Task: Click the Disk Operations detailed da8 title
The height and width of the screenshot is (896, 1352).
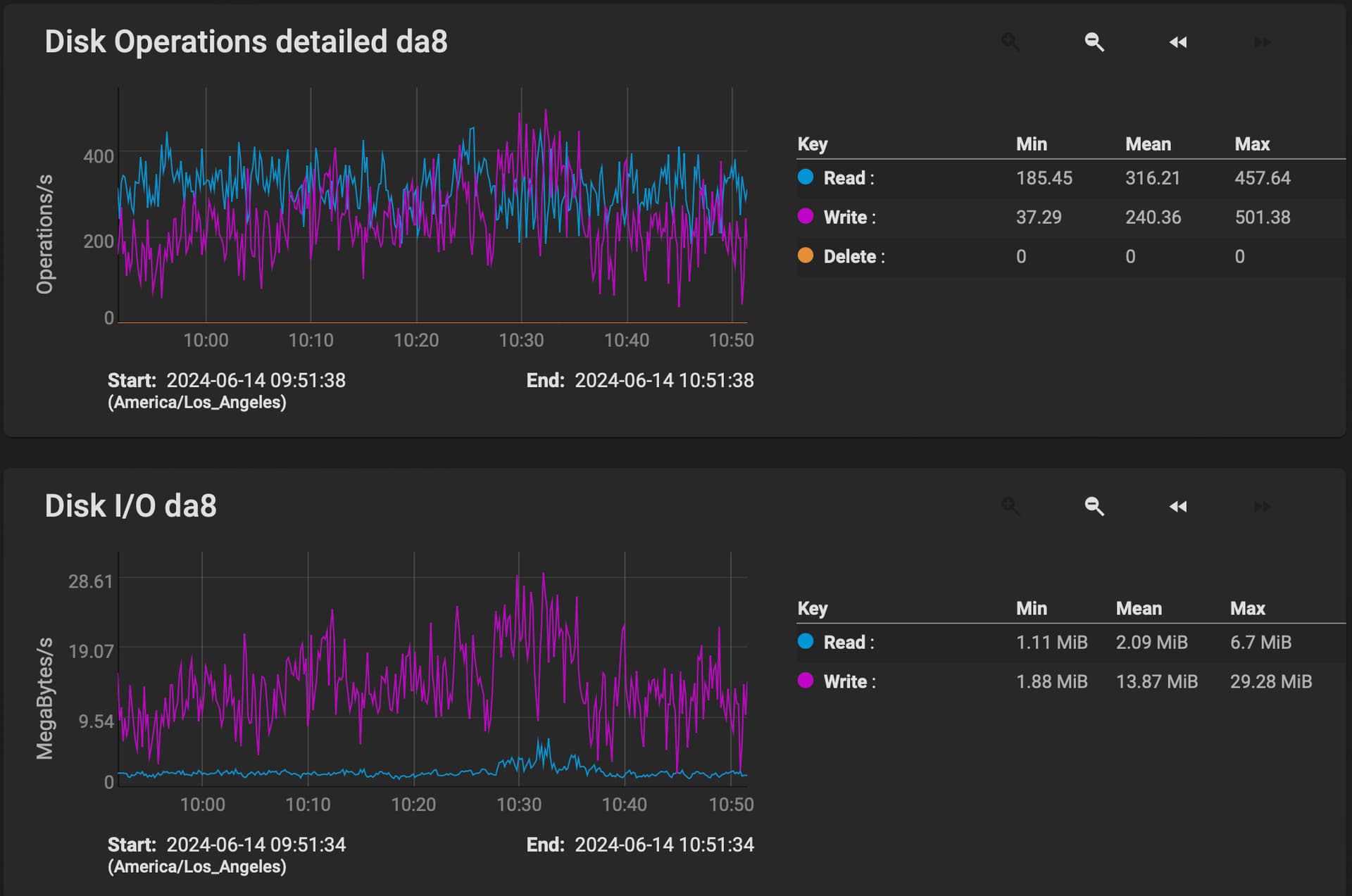Action: 246,42
